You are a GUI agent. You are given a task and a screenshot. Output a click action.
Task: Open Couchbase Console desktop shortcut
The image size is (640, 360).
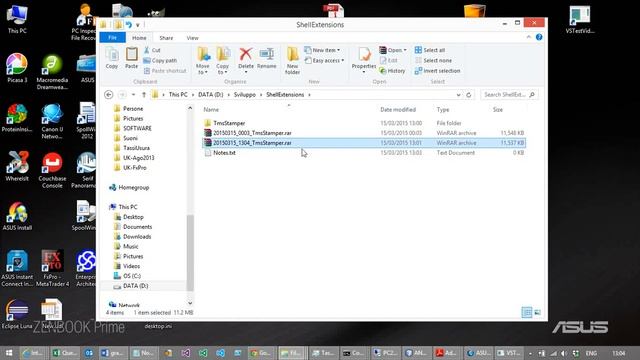click(52, 170)
